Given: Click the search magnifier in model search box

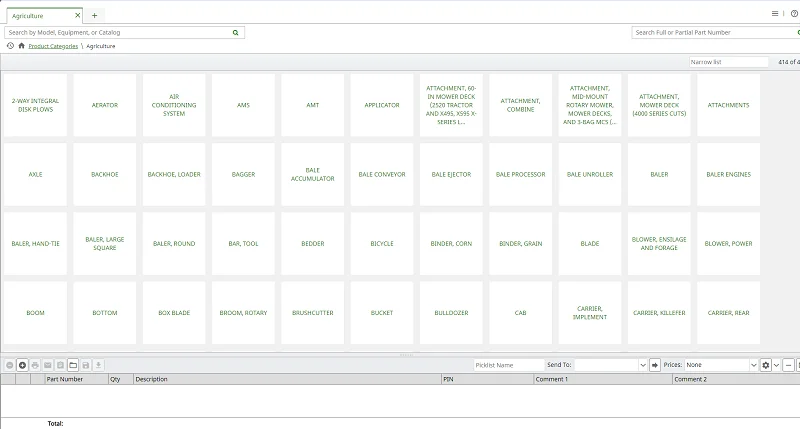Looking at the screenshot, I should (x=236, y=33).
